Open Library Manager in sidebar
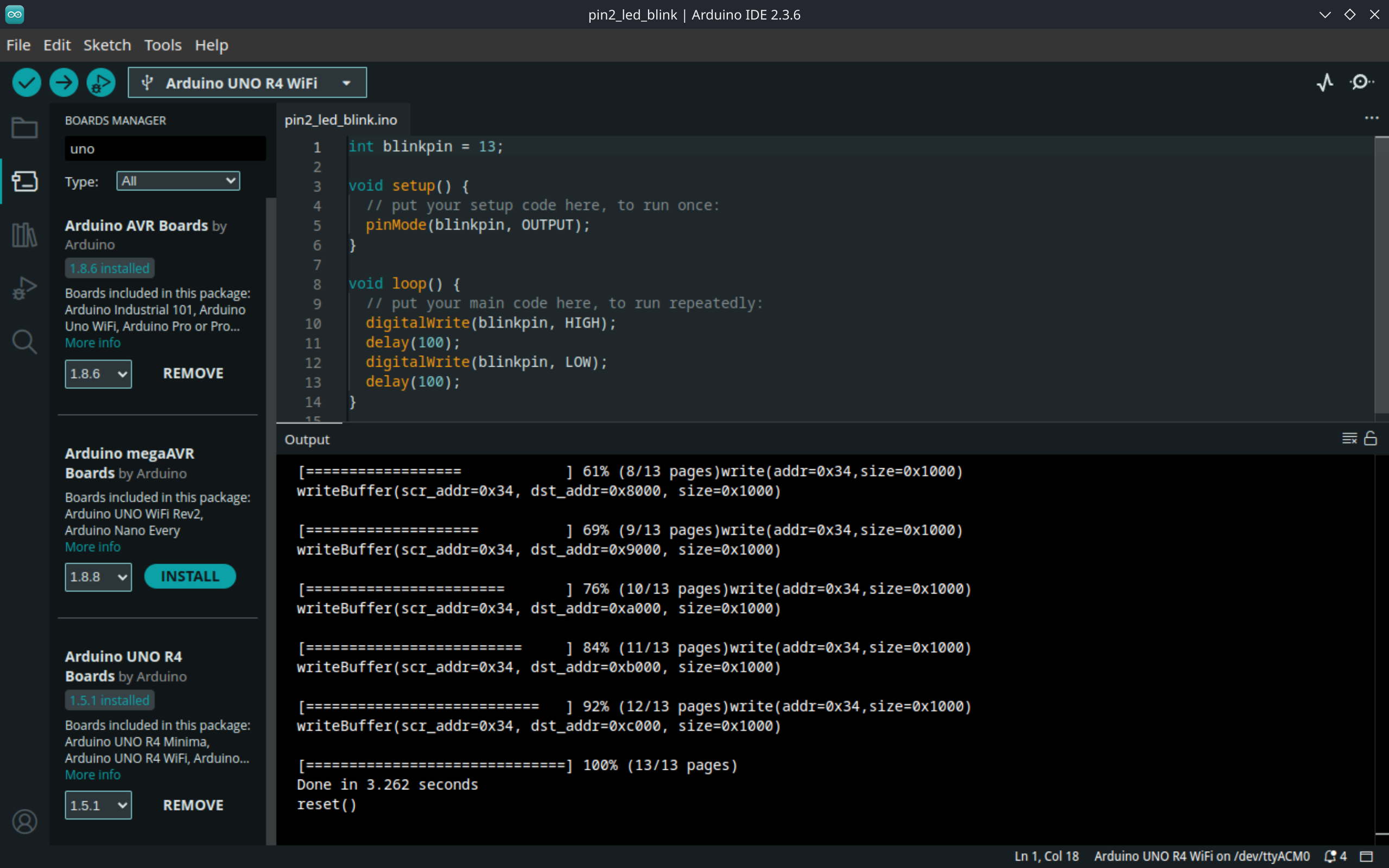This screenshot has width=1389, height=868. (x=24, y=235)
